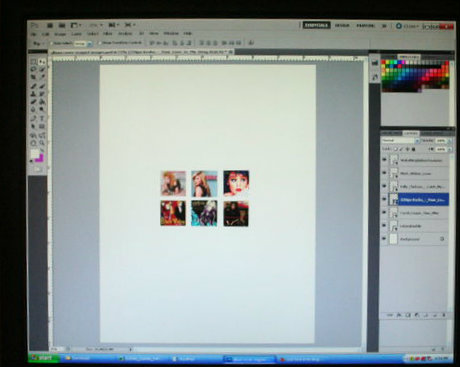
Task: Open the Arrange Documents dropdown
Action: click(x=113, y=25)
